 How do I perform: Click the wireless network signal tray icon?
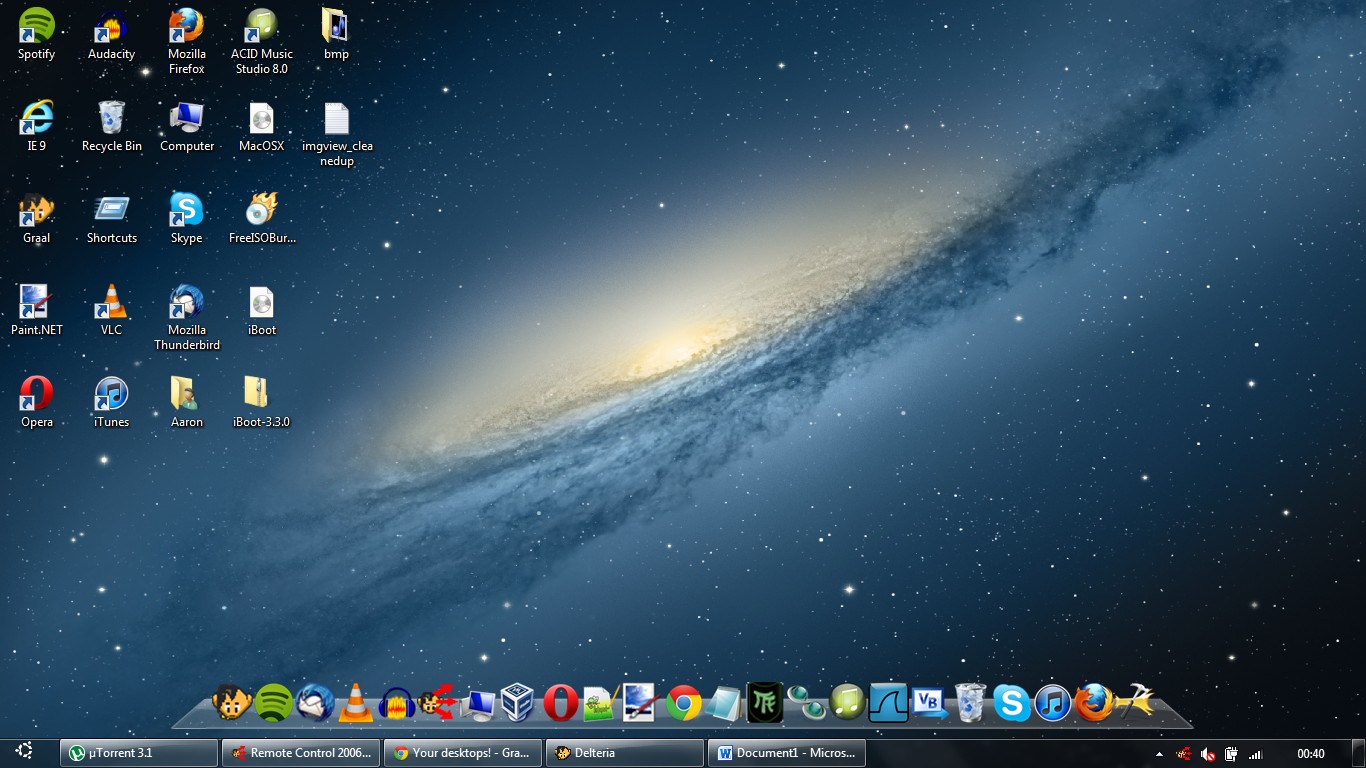click(1255, 754)
